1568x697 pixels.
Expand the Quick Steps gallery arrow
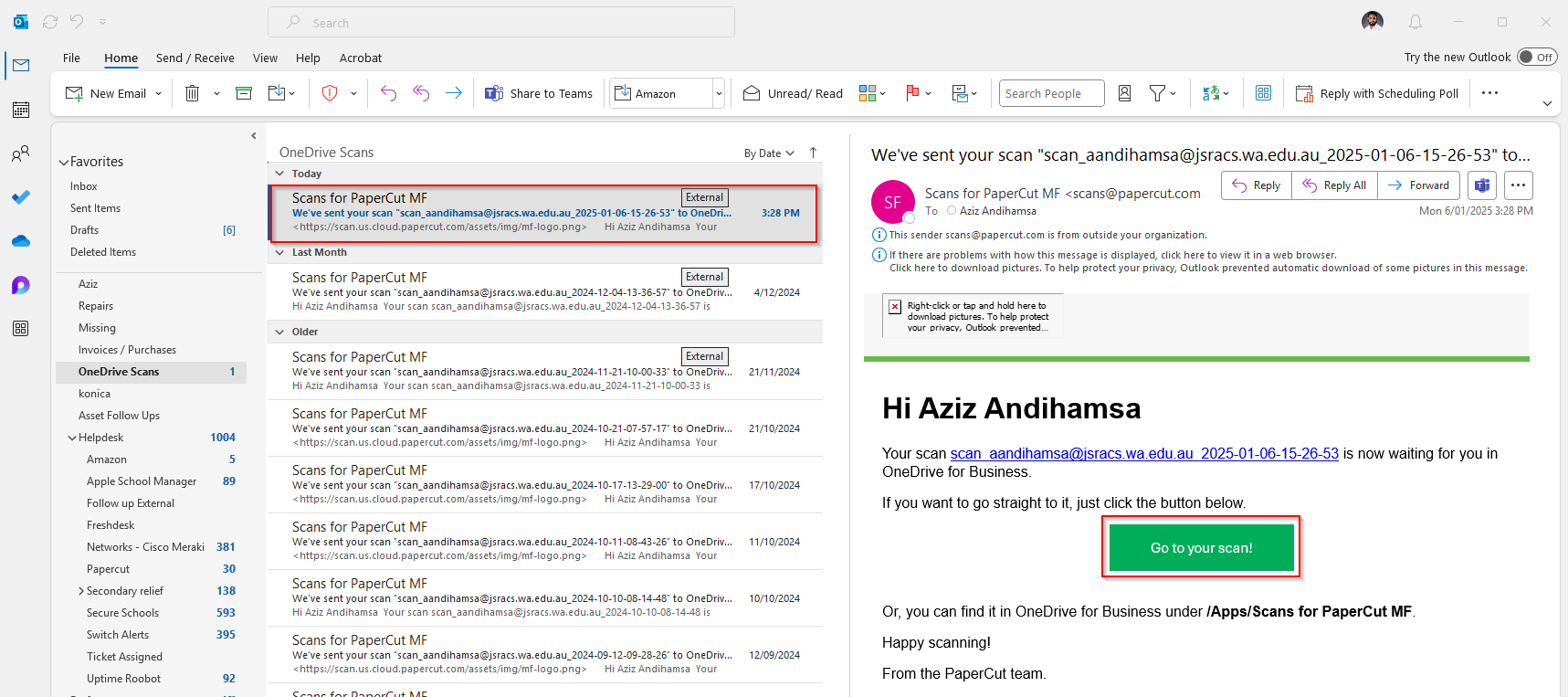(719, 93)
